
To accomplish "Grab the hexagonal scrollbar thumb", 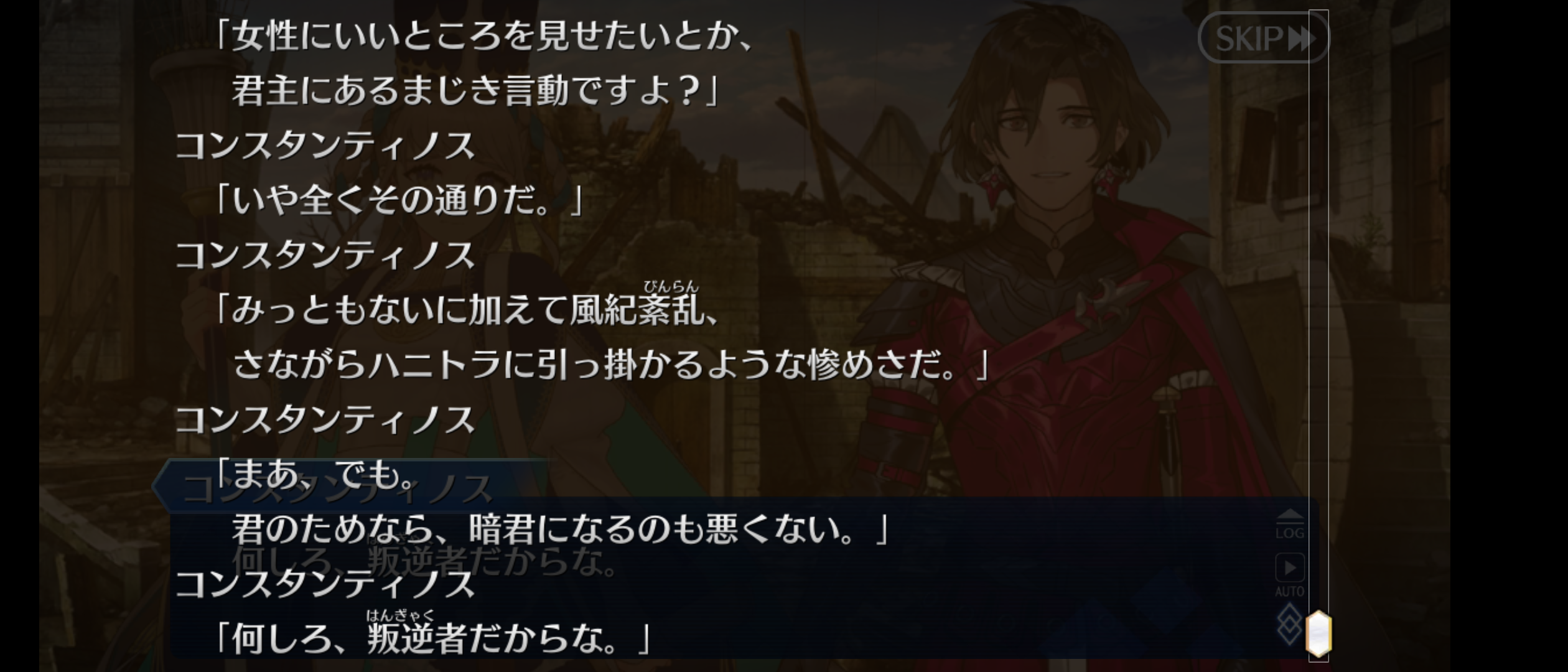I will (x=1318, y=633).
